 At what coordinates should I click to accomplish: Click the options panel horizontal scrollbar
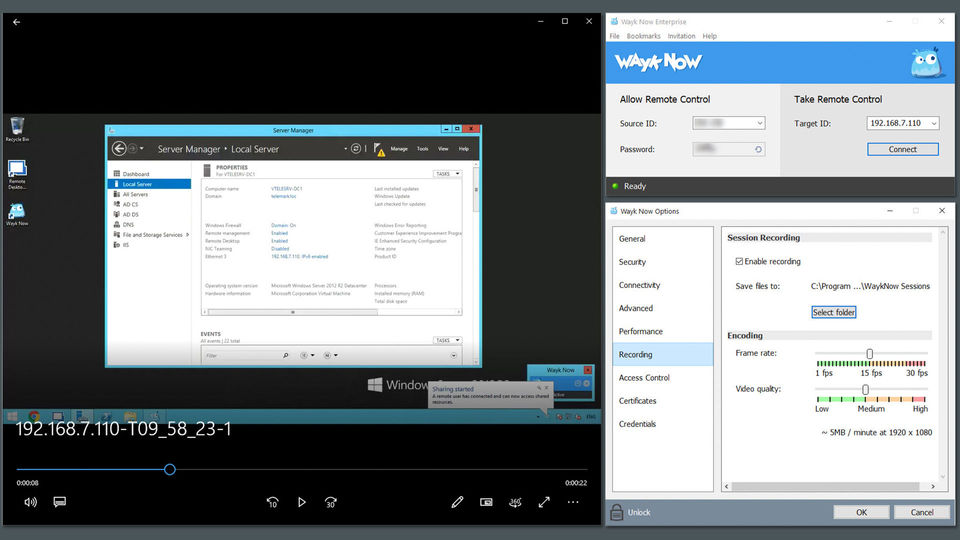(x=825, y=487)
